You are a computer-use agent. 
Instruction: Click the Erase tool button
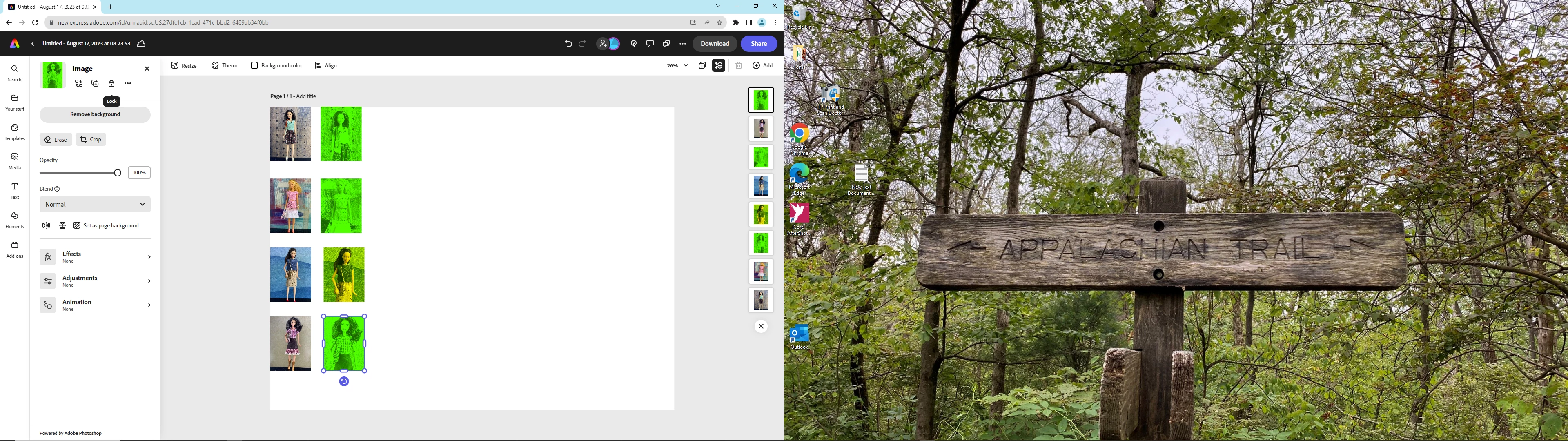(x=56, y=140)
